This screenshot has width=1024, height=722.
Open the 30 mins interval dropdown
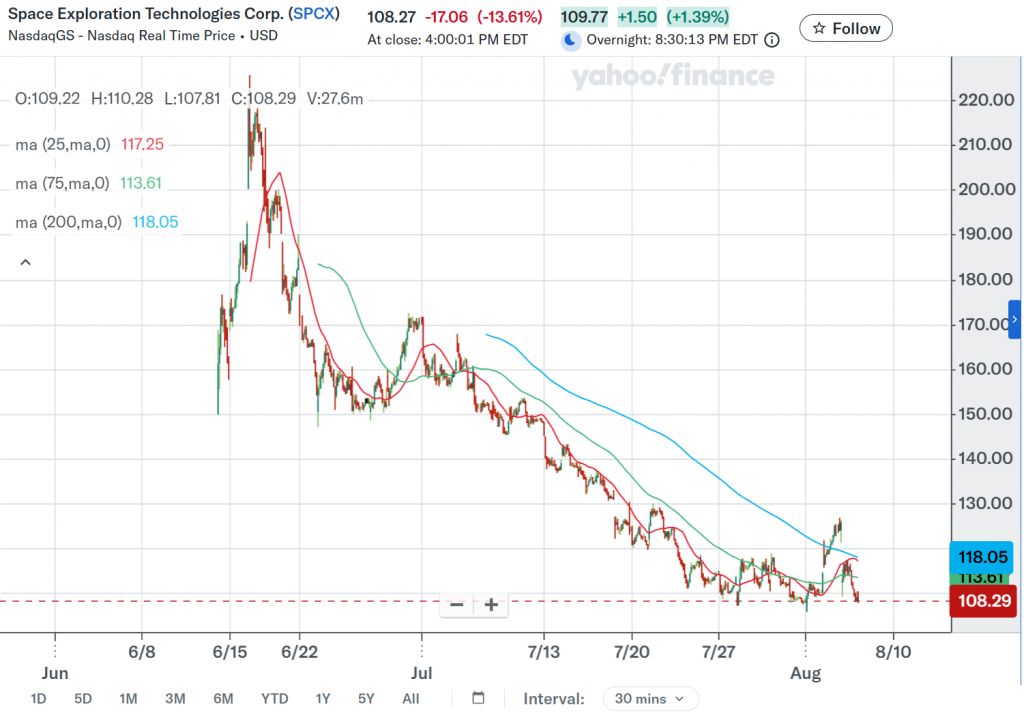coord(650,698)
